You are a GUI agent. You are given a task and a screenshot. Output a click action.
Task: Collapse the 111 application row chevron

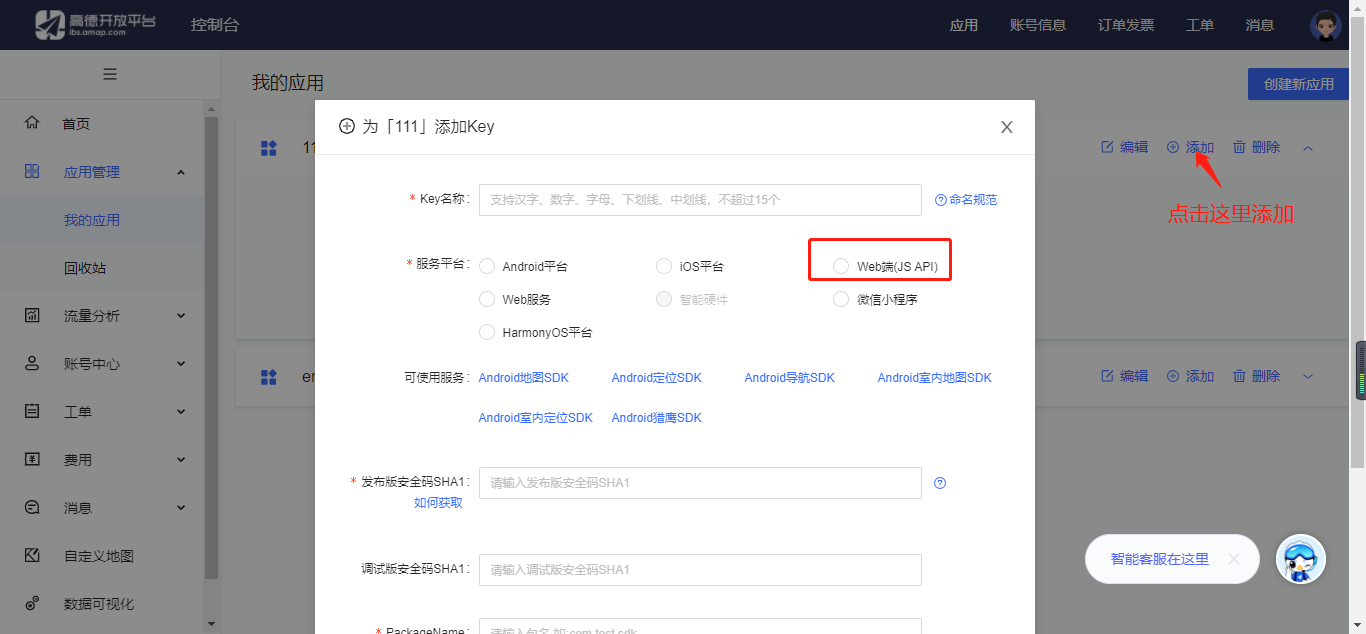tap(1308, 148)
